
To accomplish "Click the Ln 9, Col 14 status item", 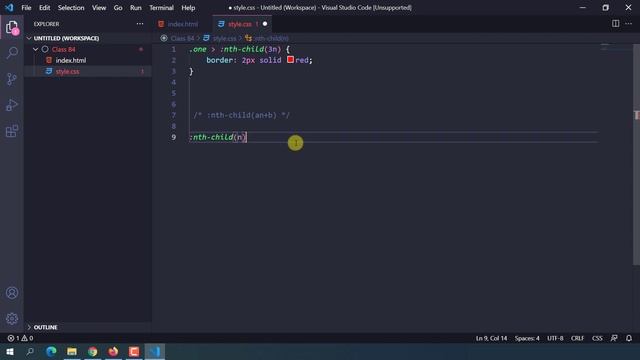I will [x=491, y=338].
